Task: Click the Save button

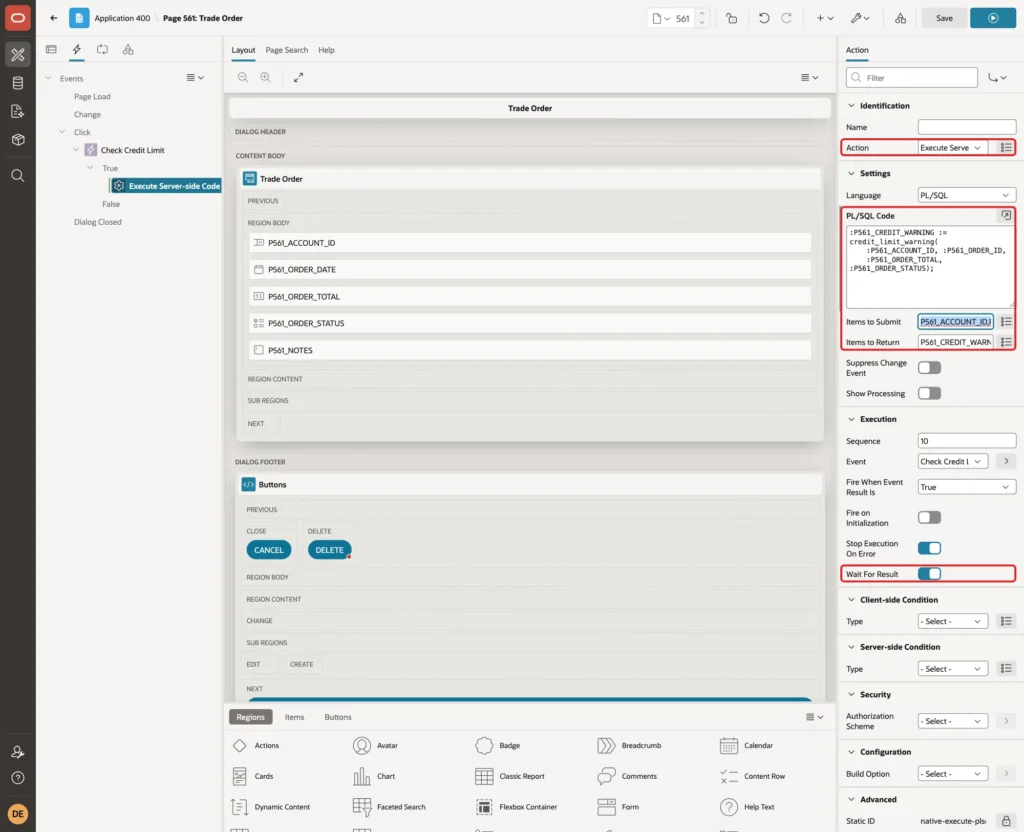Action: tap(944, 18)
